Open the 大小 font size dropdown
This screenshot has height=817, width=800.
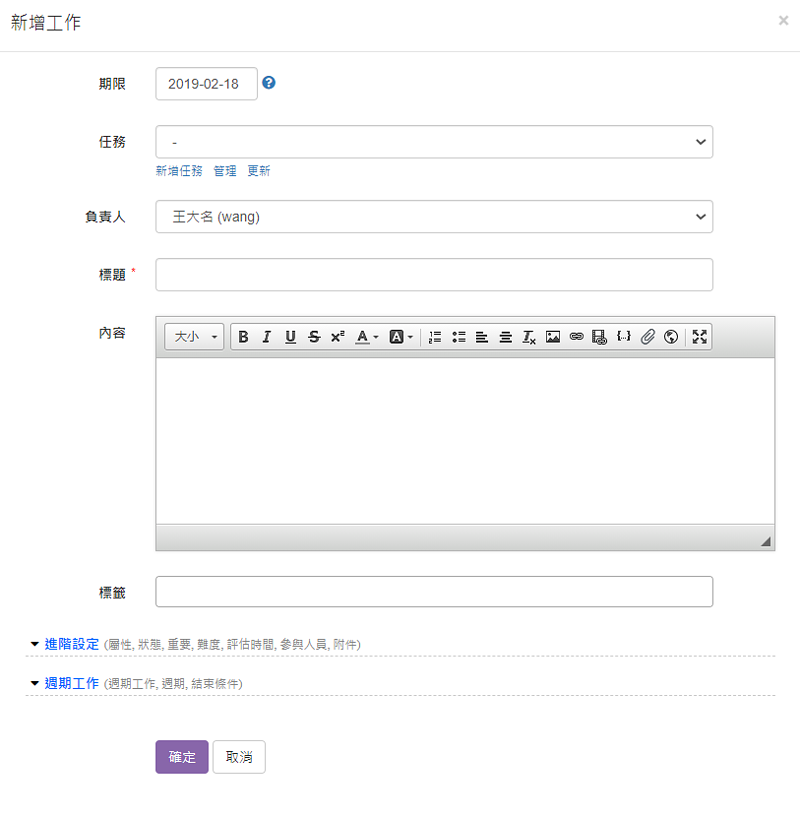195,337
